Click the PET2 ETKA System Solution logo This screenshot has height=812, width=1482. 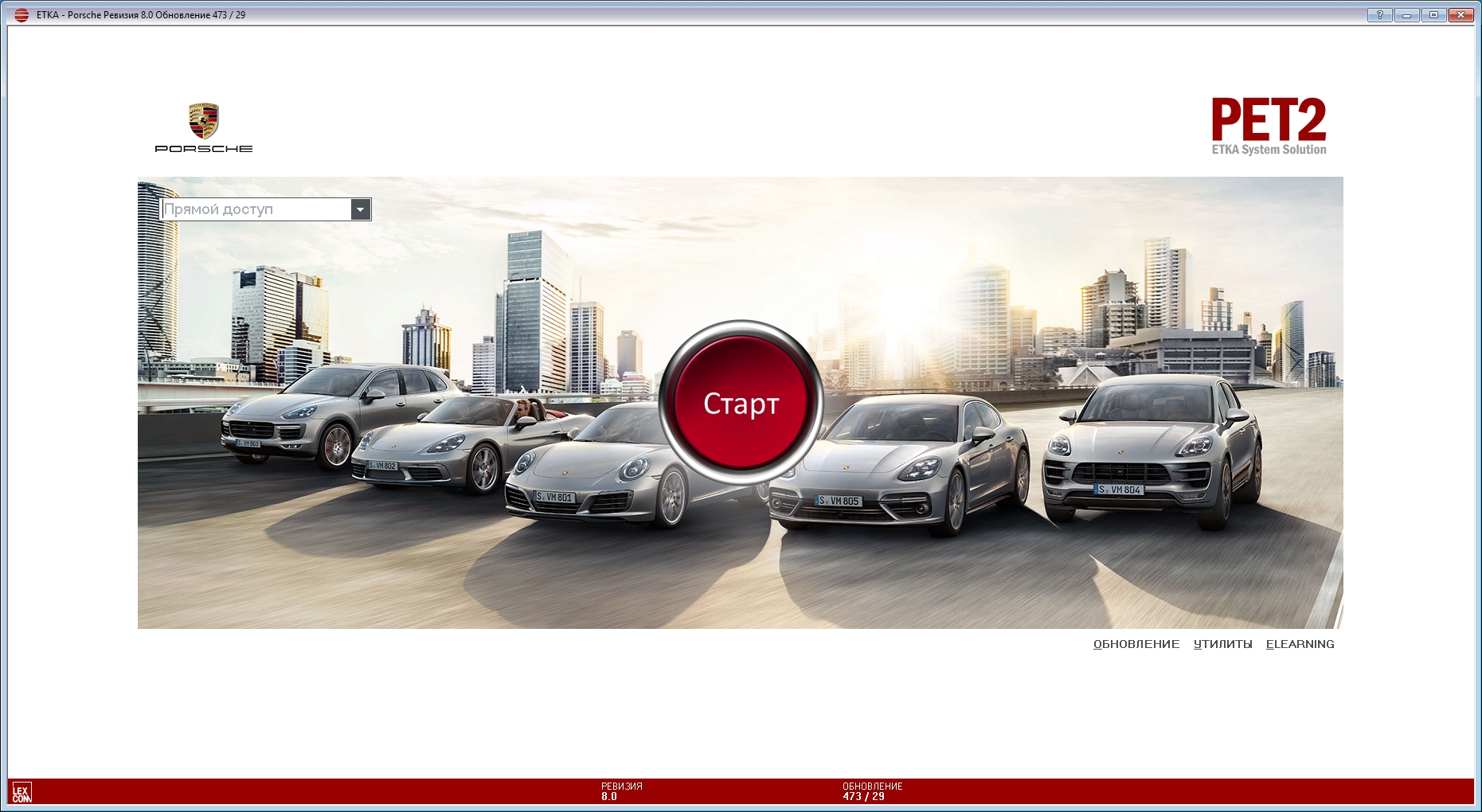coord(1269,127)
